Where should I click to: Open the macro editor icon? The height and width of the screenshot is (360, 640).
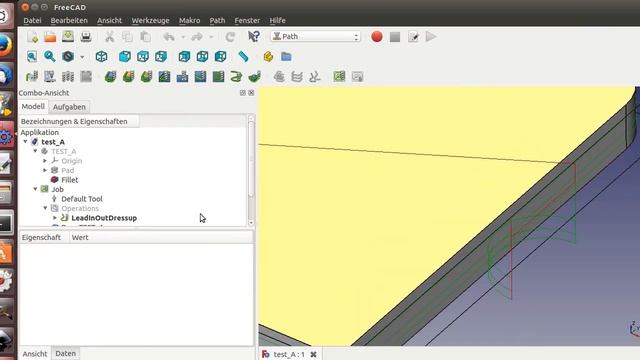tap(413, 37)
